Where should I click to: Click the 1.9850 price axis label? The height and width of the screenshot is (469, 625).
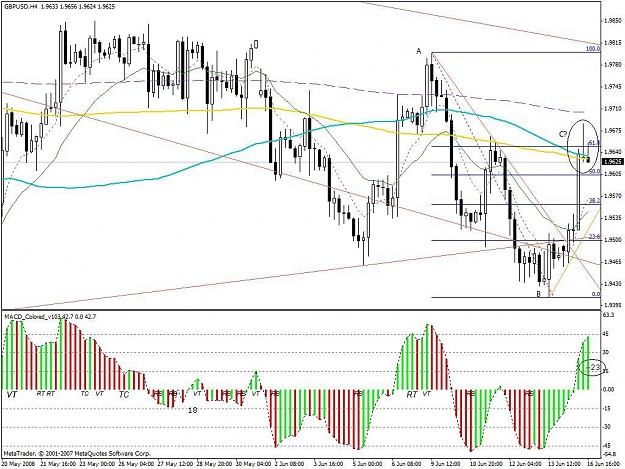click(613, 20)
